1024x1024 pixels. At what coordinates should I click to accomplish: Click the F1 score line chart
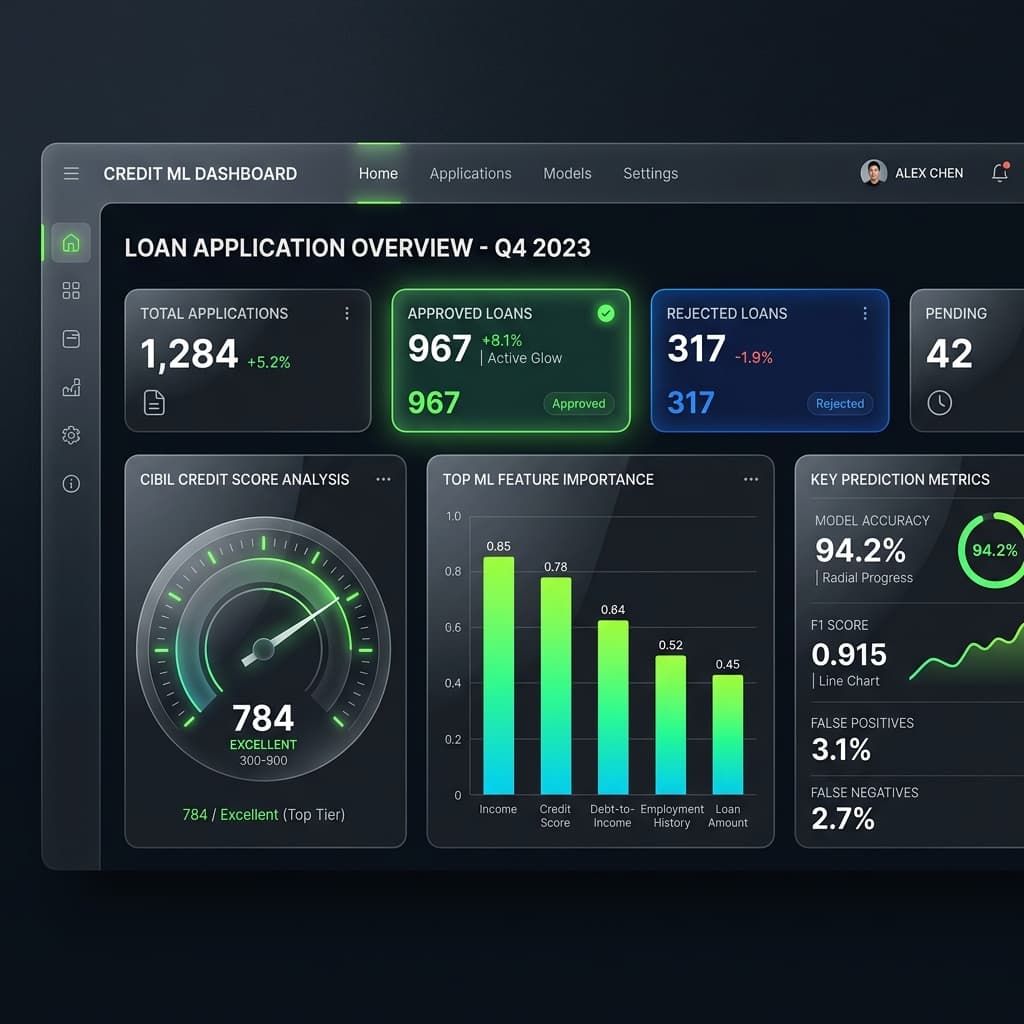[x=967, y=652]
